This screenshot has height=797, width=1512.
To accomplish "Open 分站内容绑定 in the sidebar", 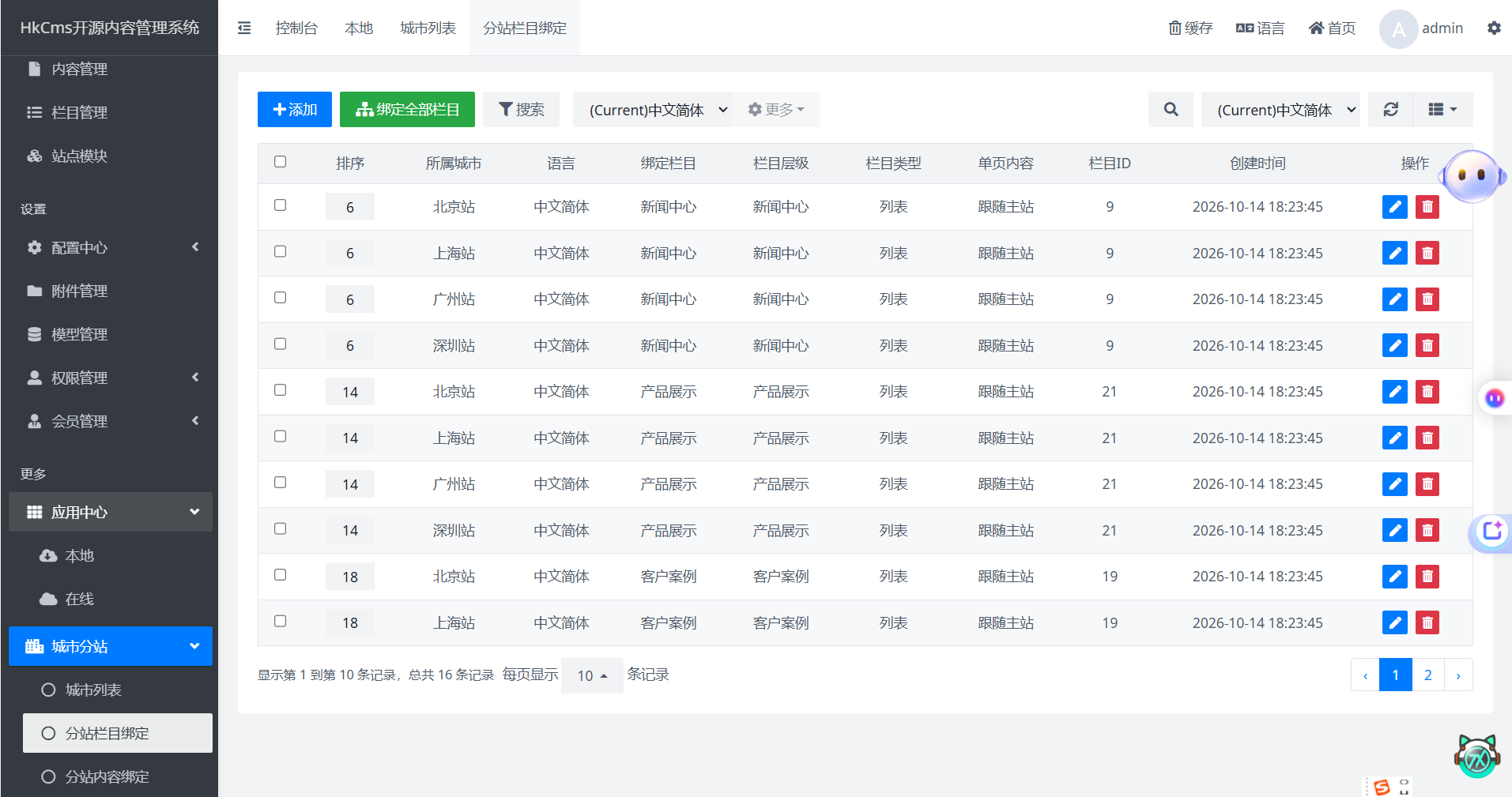I will click(x=118, y=777).
